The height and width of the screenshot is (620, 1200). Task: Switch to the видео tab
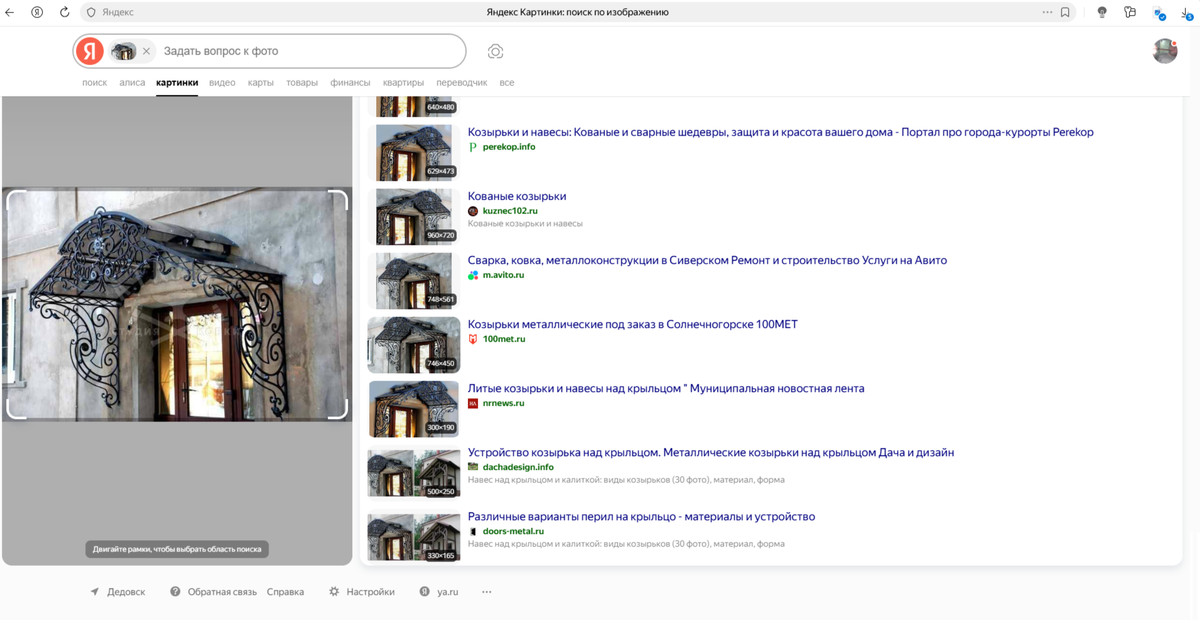click(222, 83)
